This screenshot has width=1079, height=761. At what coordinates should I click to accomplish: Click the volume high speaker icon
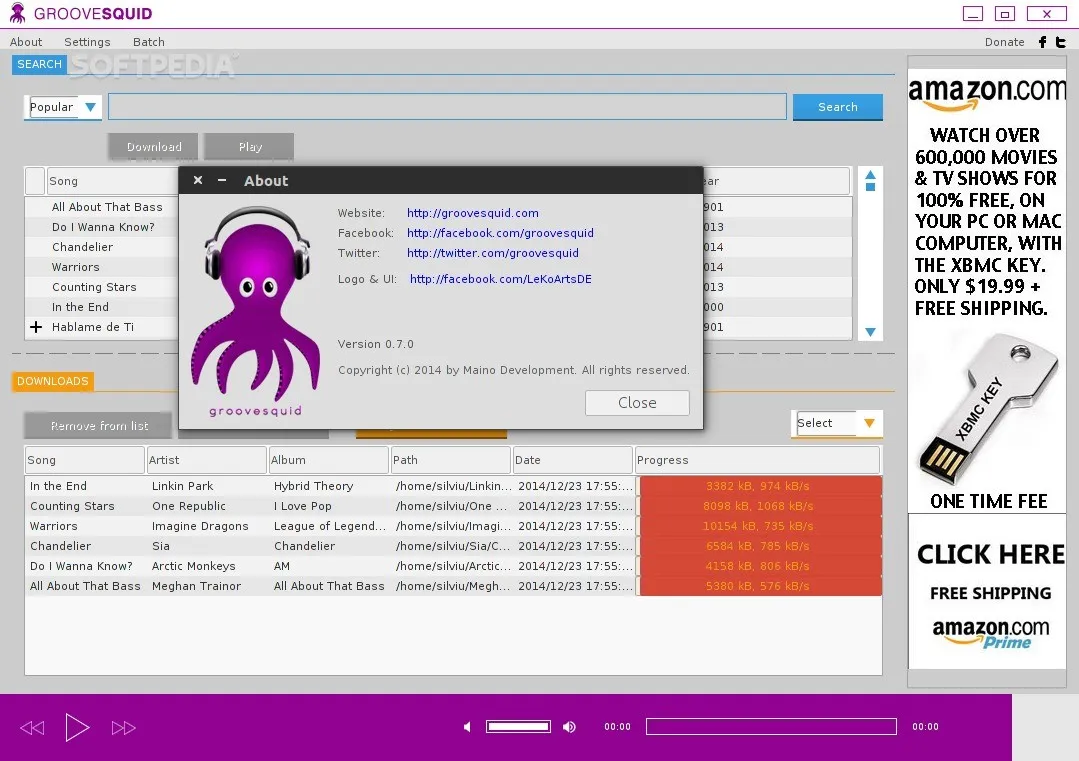click(x=569, y=727)
